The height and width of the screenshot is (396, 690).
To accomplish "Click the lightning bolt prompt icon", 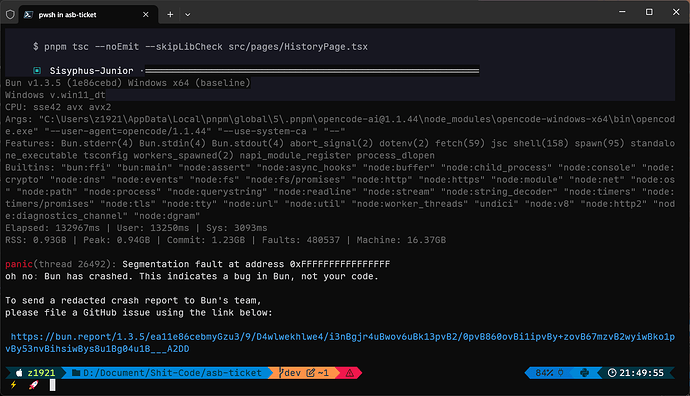I will [x=14, y=385].
